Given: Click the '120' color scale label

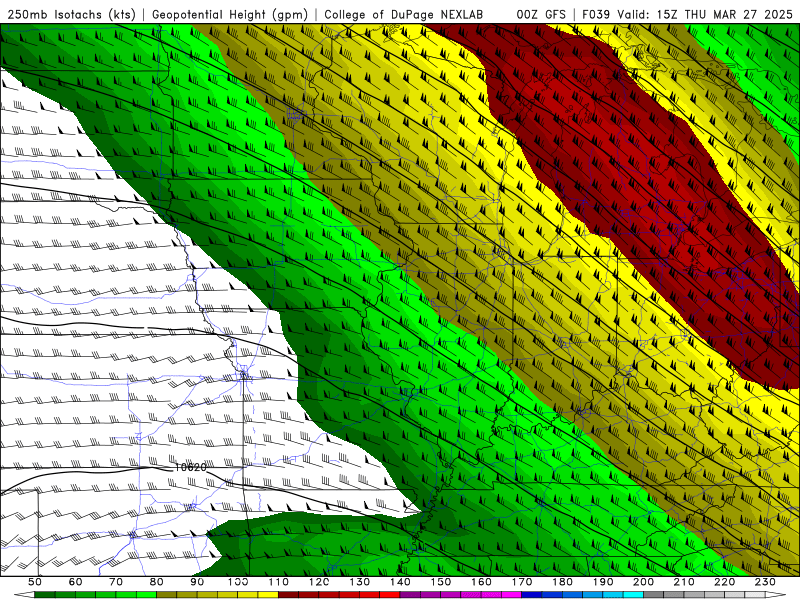Looking at the screenshot, I should [319, 582].
